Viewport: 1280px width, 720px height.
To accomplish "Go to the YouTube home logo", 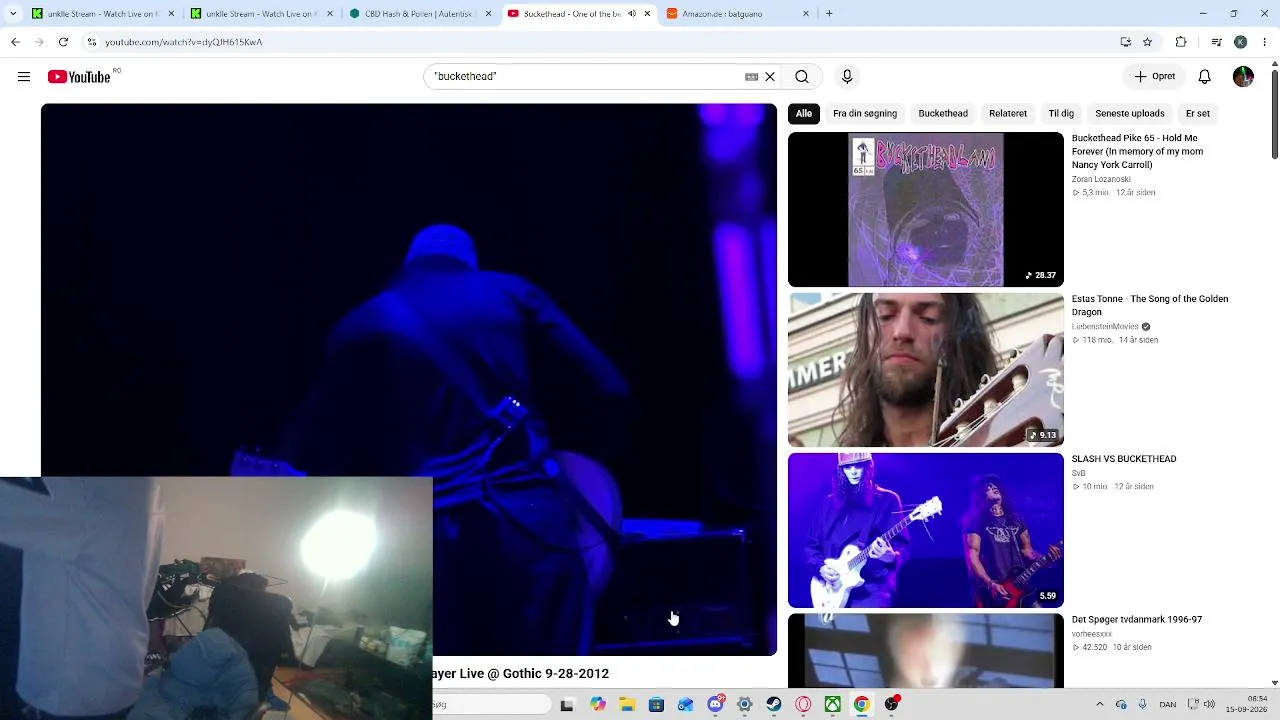I will click(x=79, y=77).
